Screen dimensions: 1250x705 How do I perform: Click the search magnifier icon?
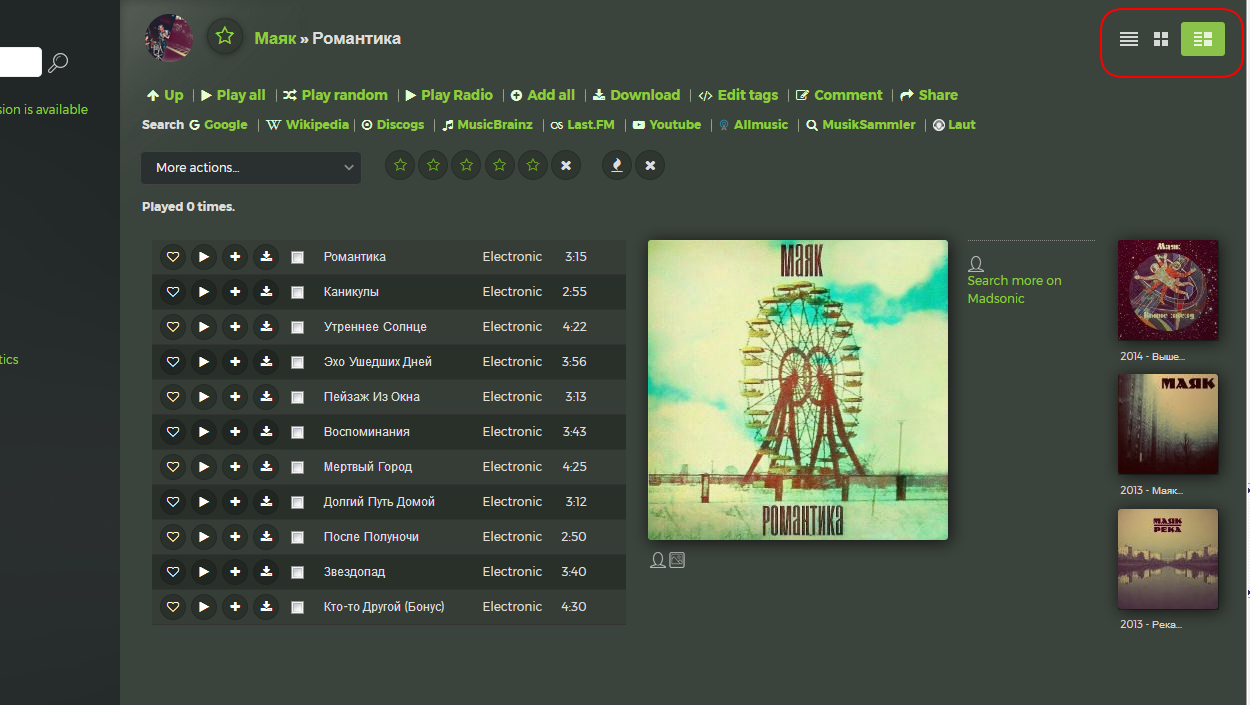58,63
